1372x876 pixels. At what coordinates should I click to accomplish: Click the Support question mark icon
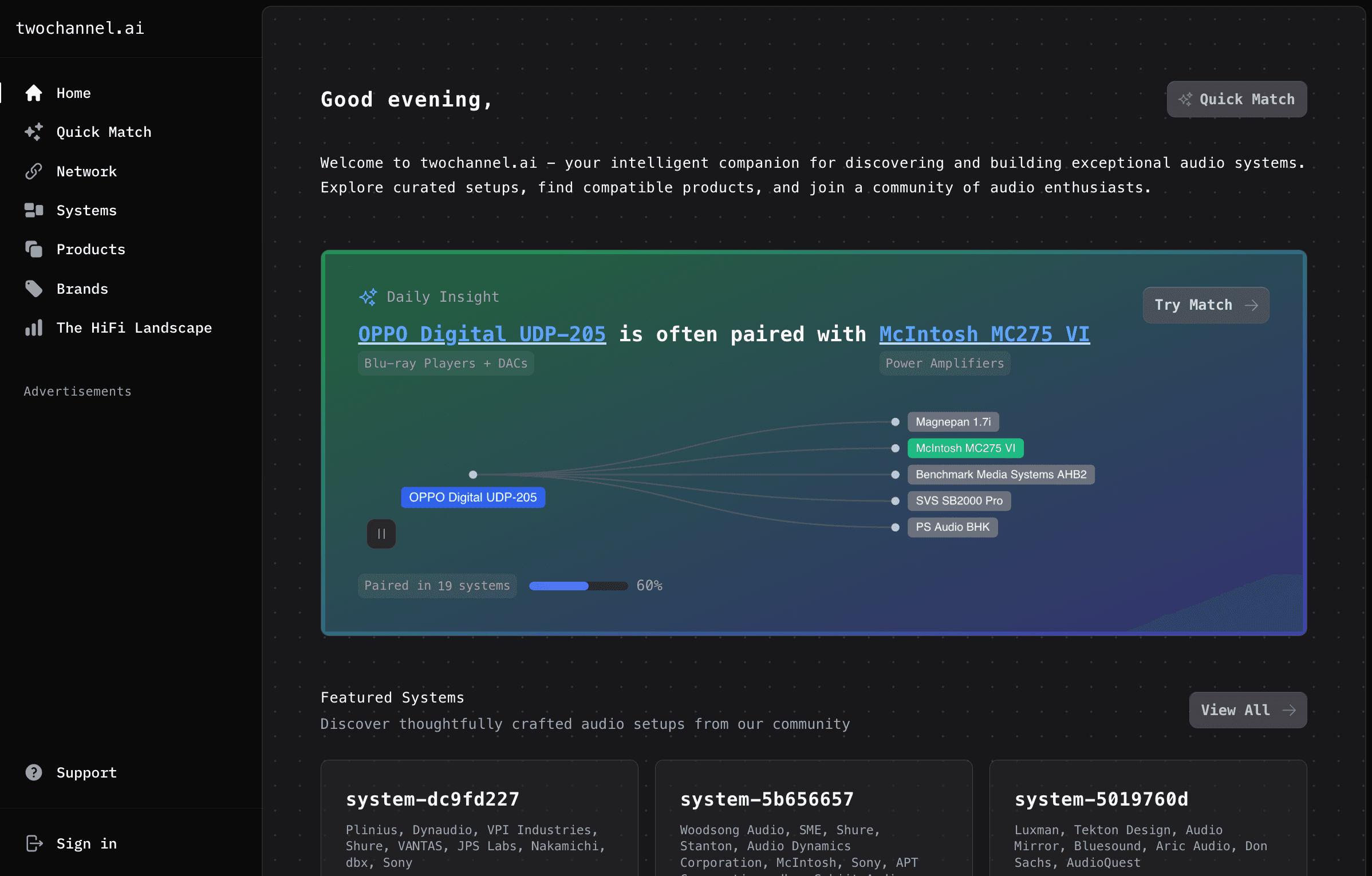coord(34,773)
